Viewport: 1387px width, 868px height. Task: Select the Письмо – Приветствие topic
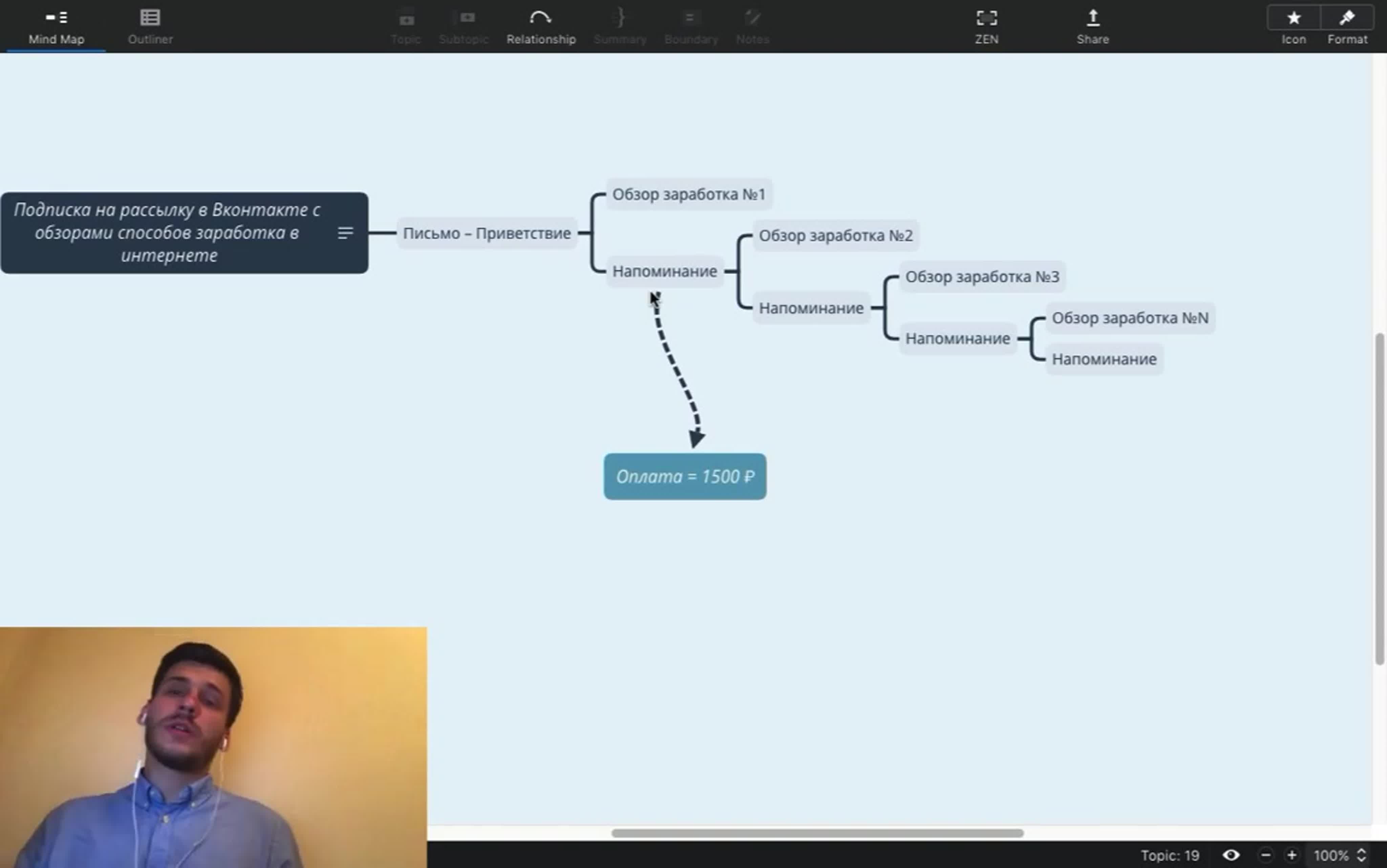click(486, 233)
